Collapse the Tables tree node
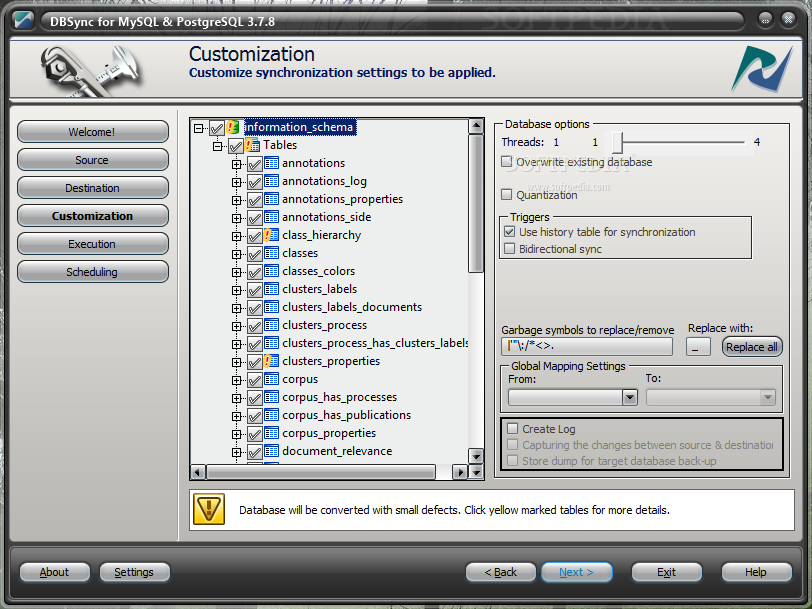 click(218, 146)
